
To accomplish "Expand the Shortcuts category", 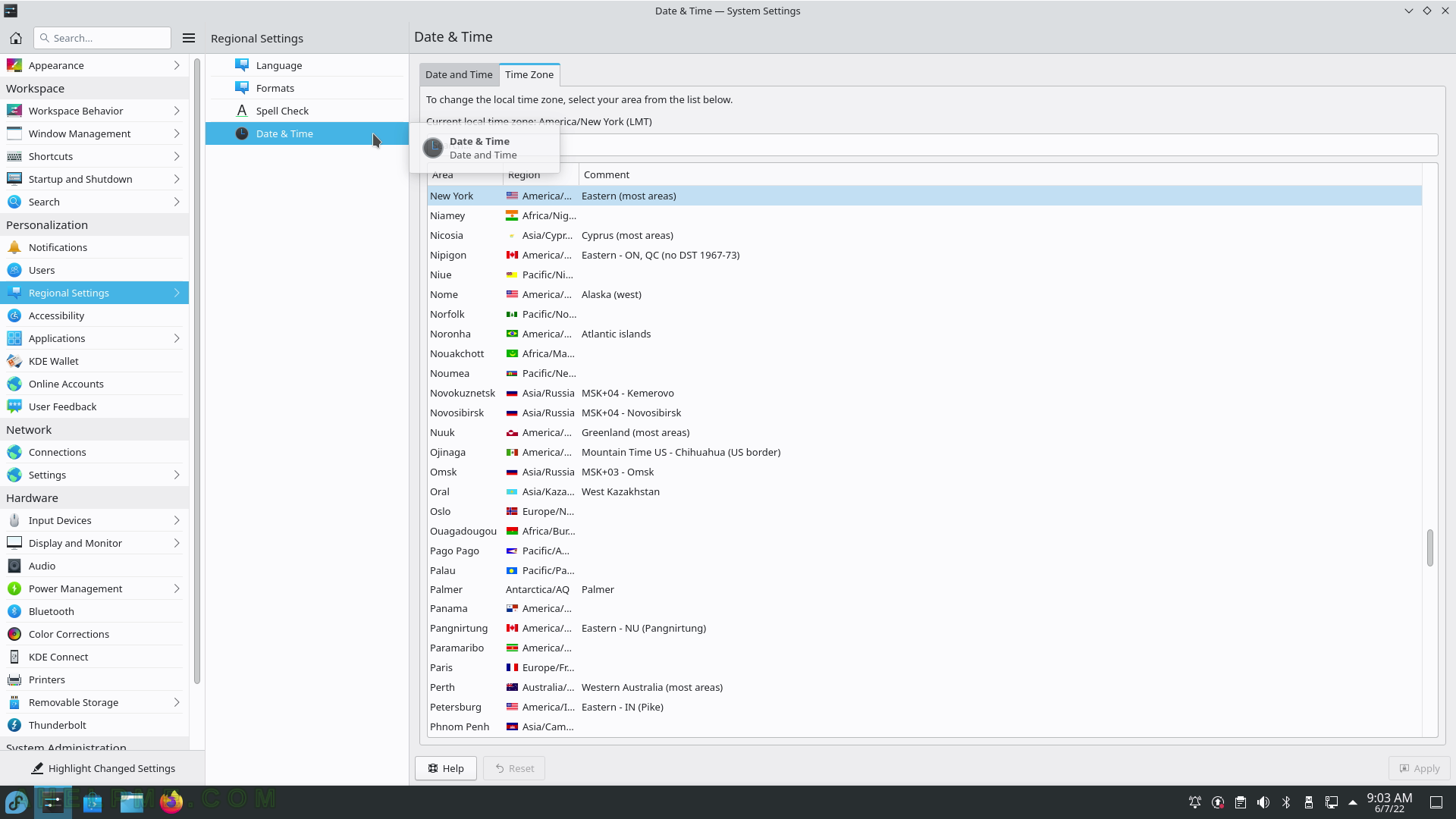I will (94, 156).
